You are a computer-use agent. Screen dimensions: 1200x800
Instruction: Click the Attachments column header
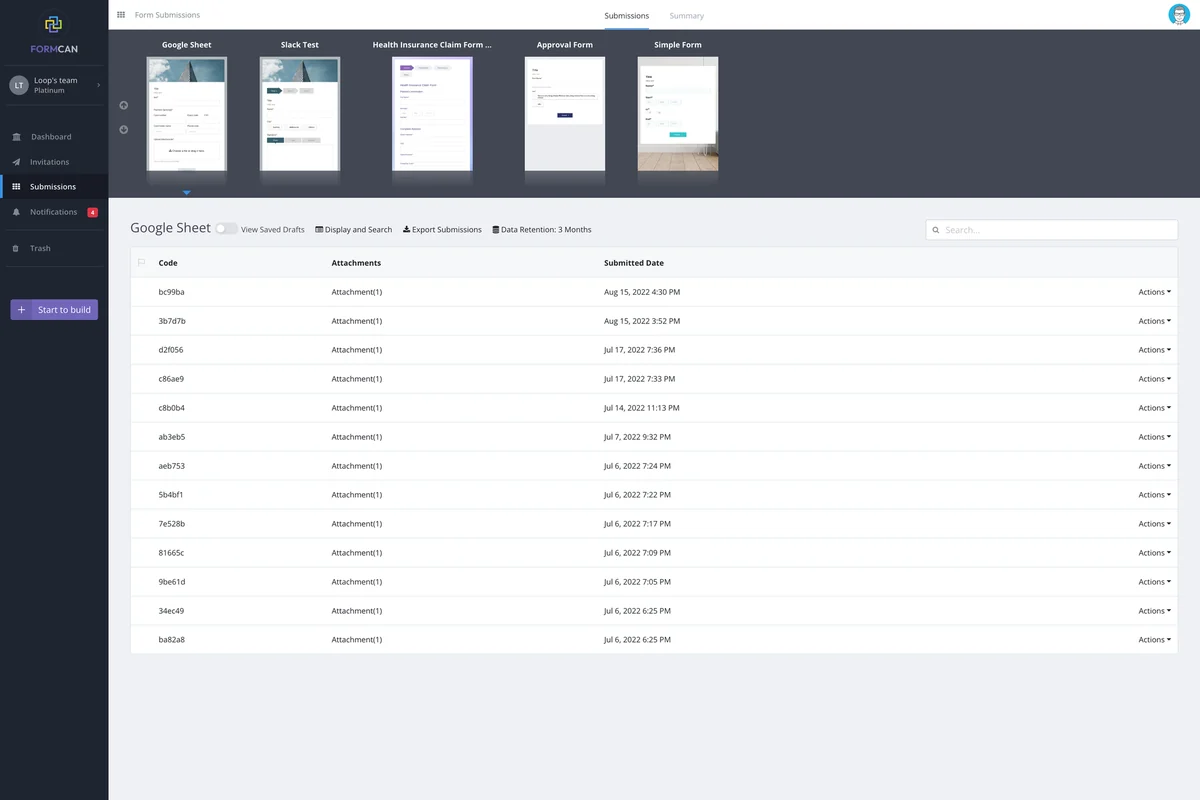356,263
